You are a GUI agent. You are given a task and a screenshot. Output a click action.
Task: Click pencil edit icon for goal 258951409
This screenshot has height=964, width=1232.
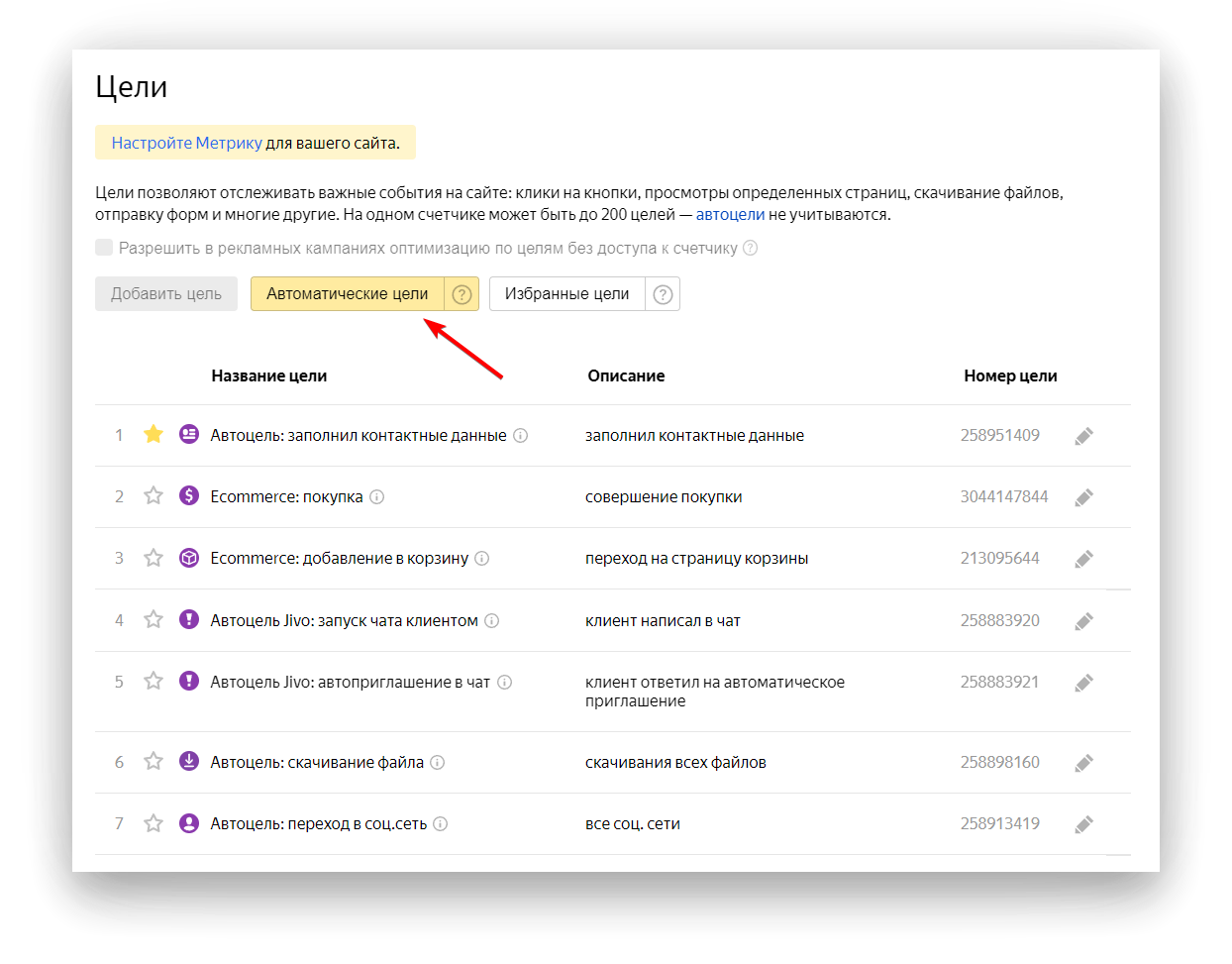coord(1084,436)
